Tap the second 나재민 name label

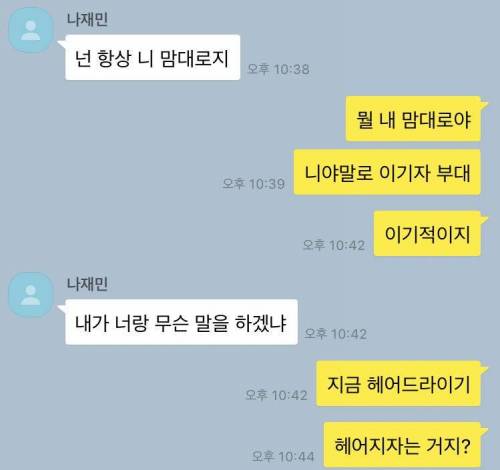click(x=87, y=284)
